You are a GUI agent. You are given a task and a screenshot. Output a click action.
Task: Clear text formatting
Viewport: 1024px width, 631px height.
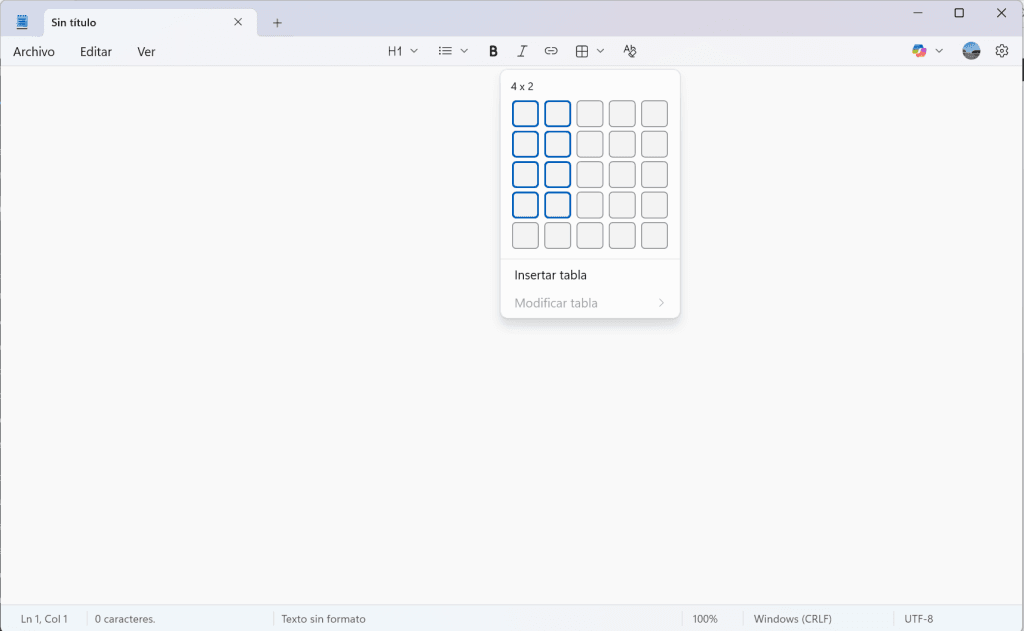pyautogui.click(x=630, y=50)
